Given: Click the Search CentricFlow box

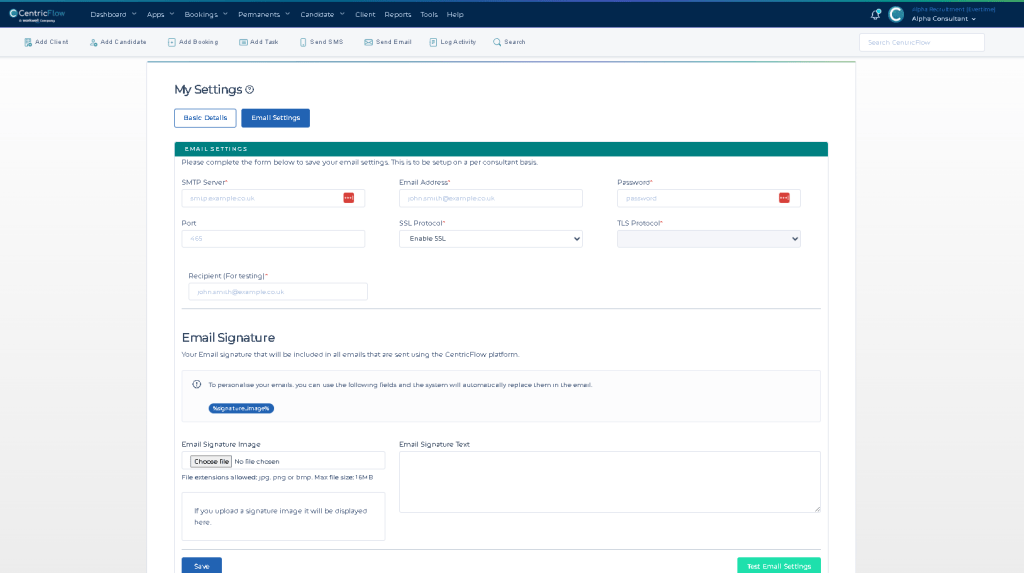Looking at the screenshot, I should coord(921,42).
